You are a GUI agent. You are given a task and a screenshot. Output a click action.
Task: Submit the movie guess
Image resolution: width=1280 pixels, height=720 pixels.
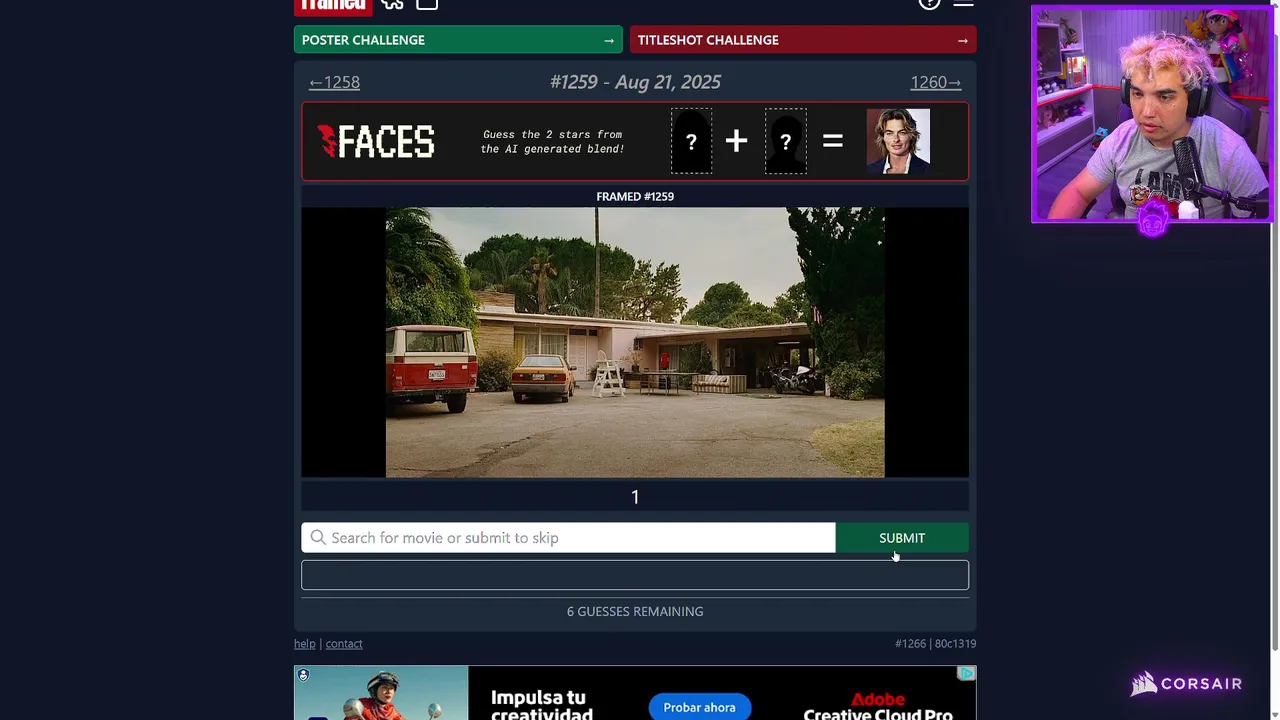[902, 538]
